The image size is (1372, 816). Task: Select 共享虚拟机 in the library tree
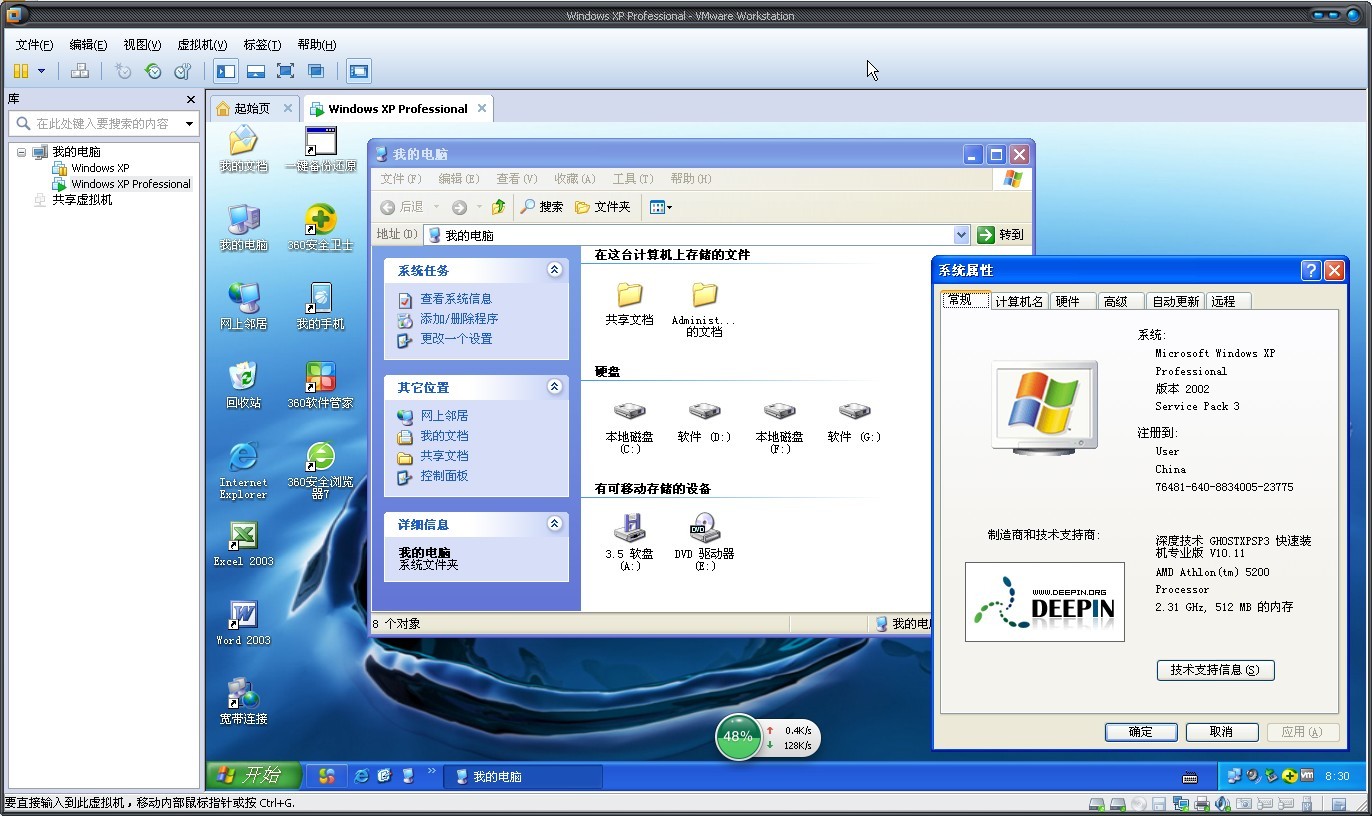[x=82, y=200]
